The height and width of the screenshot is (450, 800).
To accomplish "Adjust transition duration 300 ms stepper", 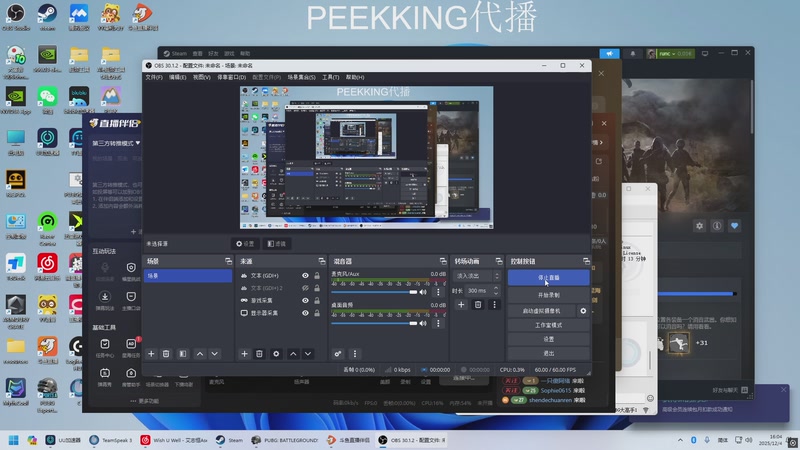I will pos(495,290).
